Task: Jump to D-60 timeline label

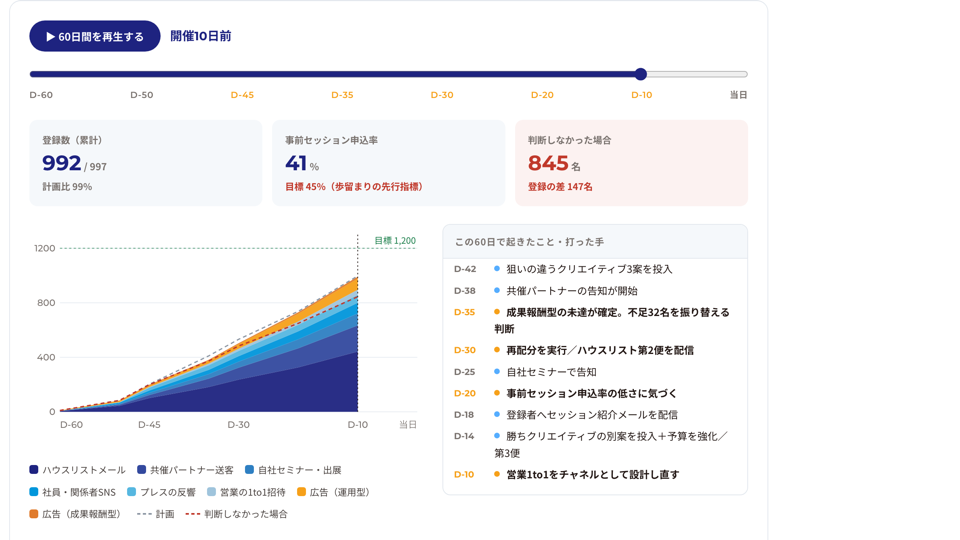Action: (x=41, y=95)
